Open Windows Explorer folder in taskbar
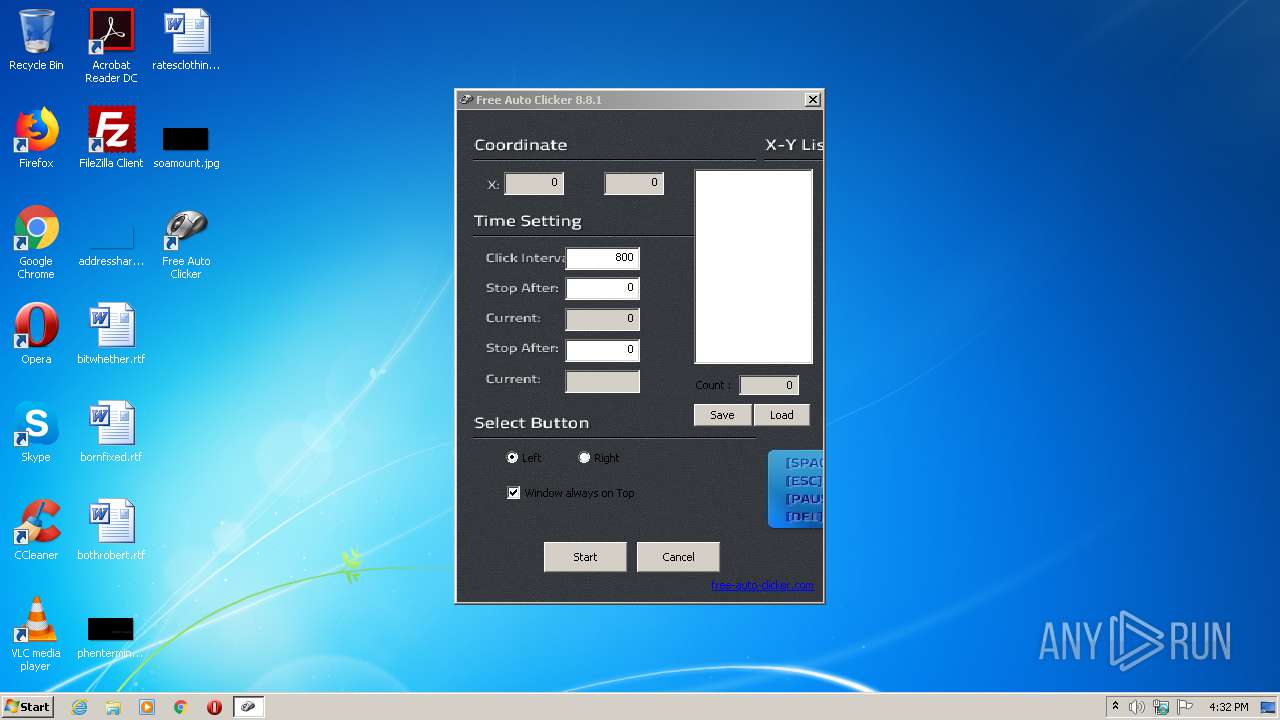Image resolution: width=1280 pixels, height=720 pixels. click(113, 707)
